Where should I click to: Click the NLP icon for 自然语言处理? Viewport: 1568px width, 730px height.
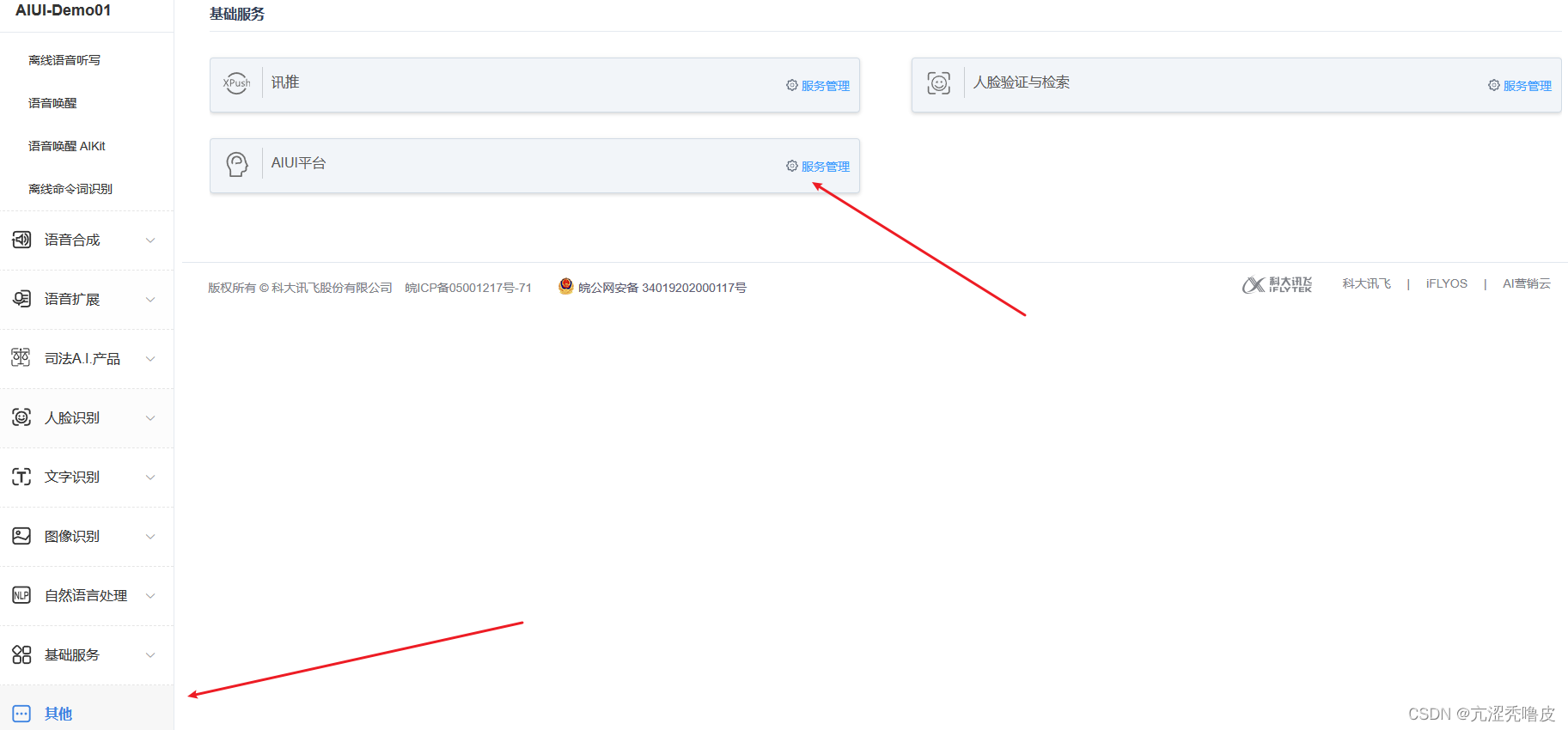[x=21, y=595]
